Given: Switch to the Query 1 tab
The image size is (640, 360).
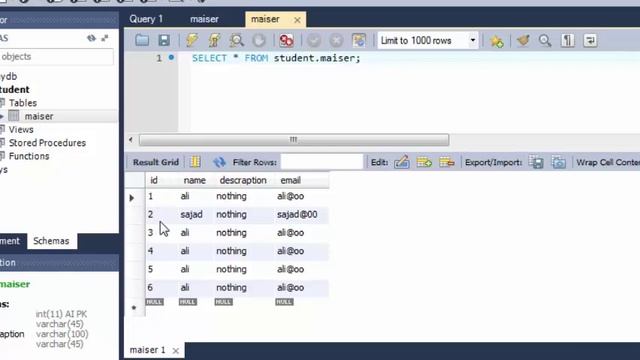Looking at the screenshot, I should pyautogui.click(x=146, y=19).
